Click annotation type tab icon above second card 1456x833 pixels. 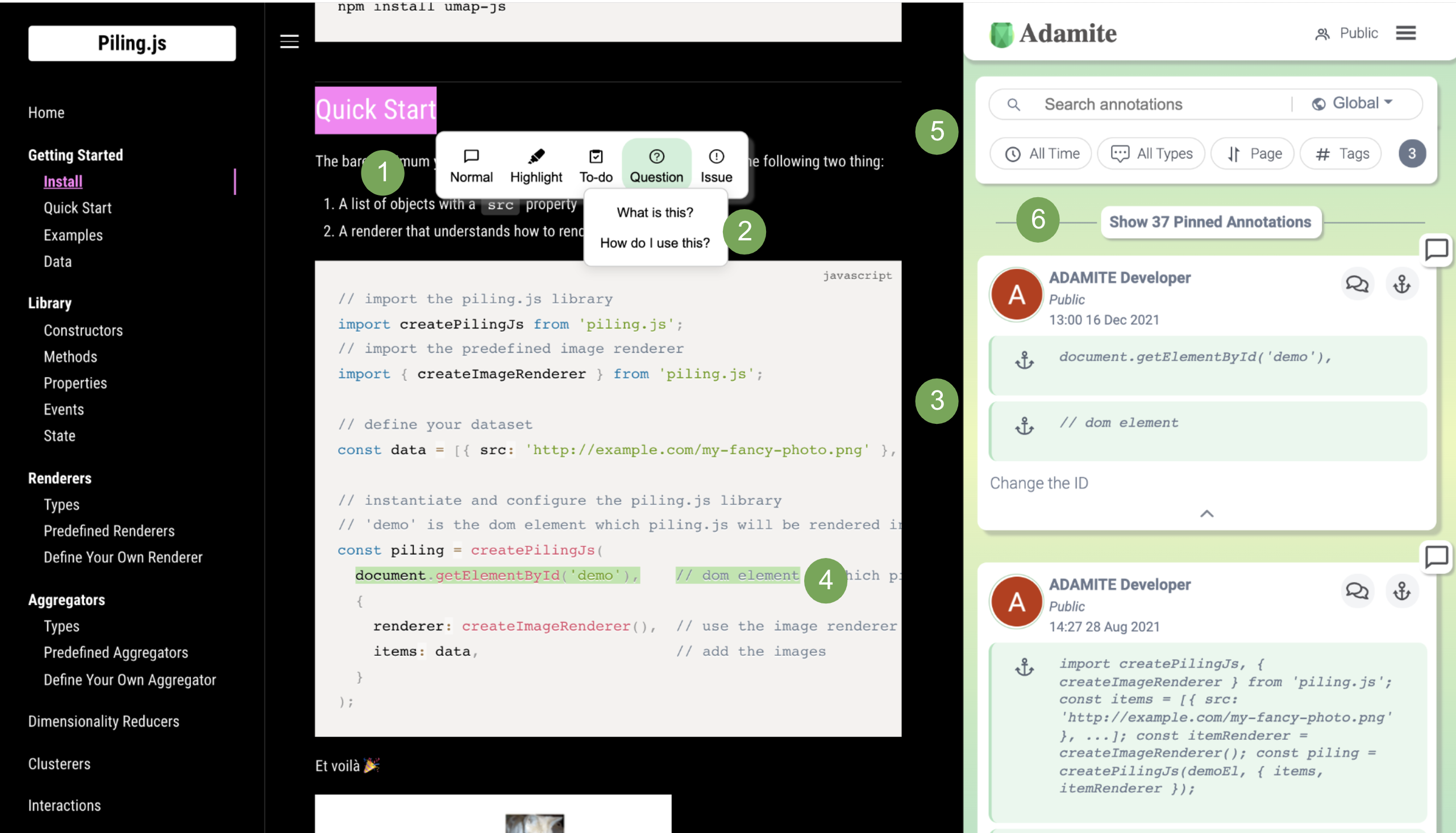click(1436, 557)
